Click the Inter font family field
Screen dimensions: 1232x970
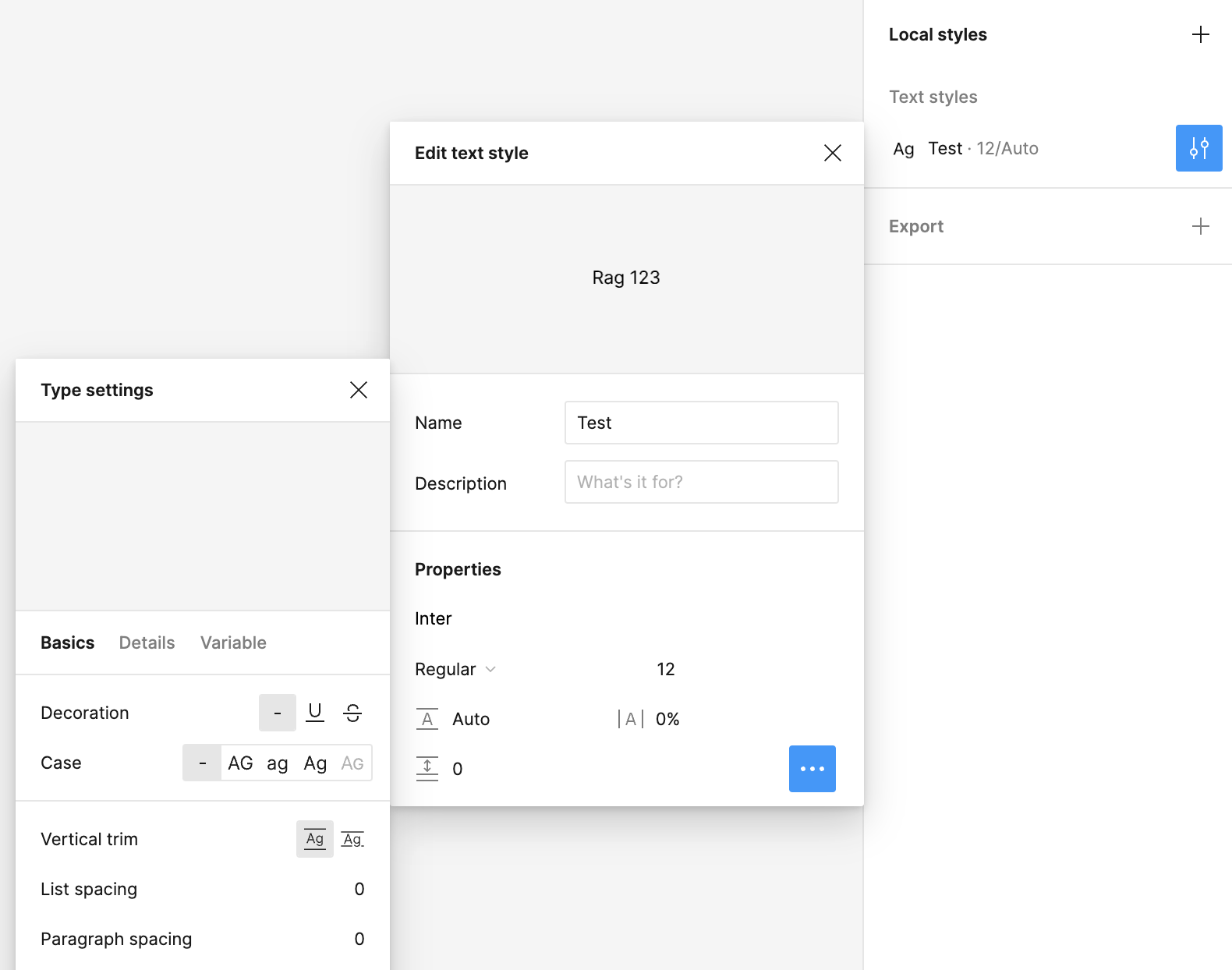click(434, 618)
